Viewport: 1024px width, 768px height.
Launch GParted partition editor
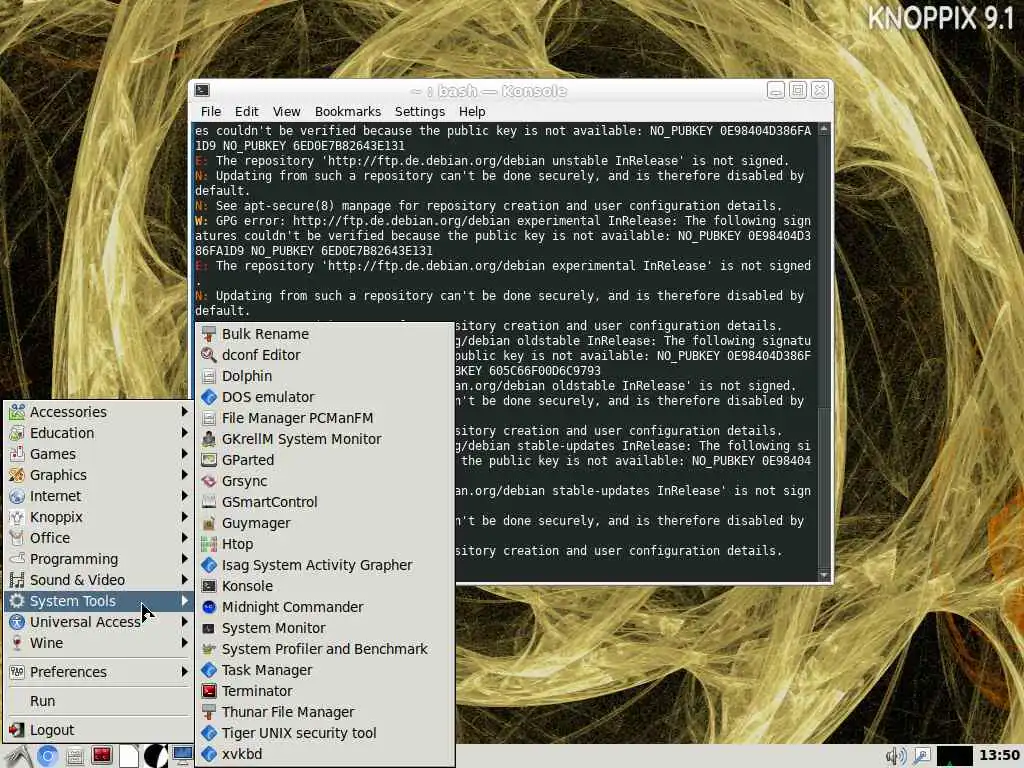click(325, 460)
